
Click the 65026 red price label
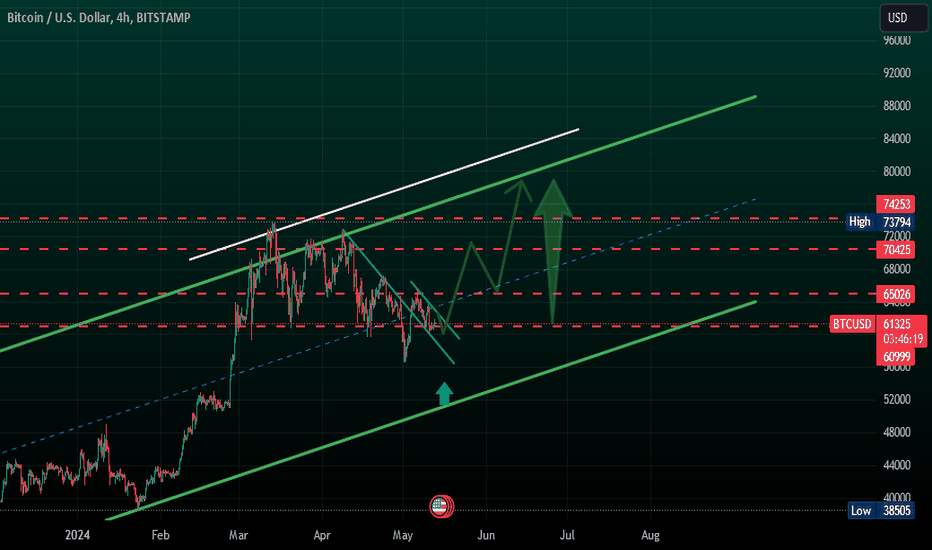[x=896, y=294]
